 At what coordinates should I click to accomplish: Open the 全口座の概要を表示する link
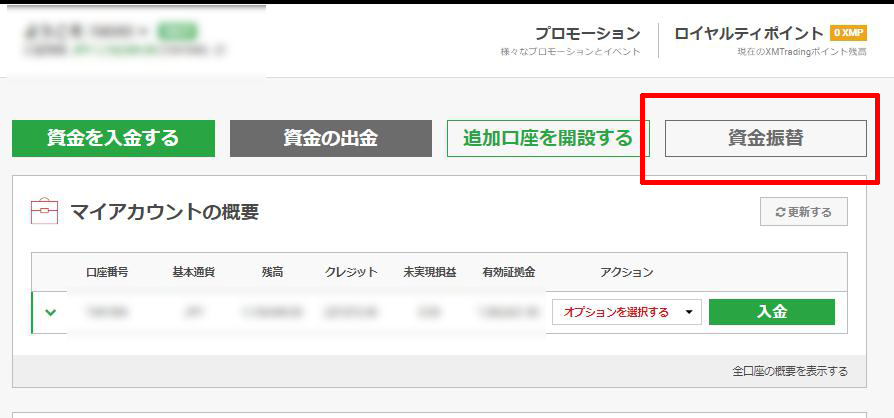point(789,371)
